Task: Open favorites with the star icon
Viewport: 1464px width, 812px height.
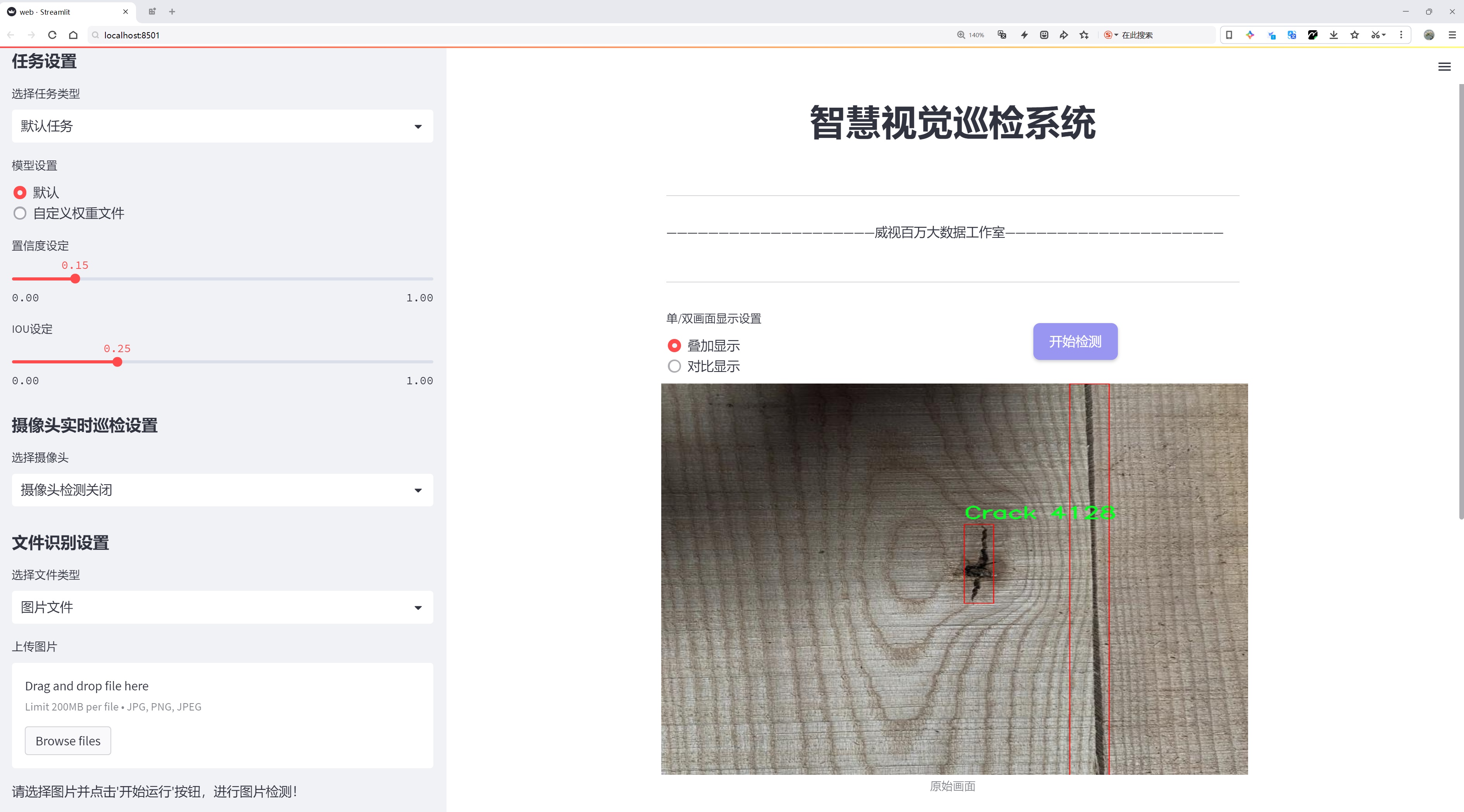Action: [1355, 35]
